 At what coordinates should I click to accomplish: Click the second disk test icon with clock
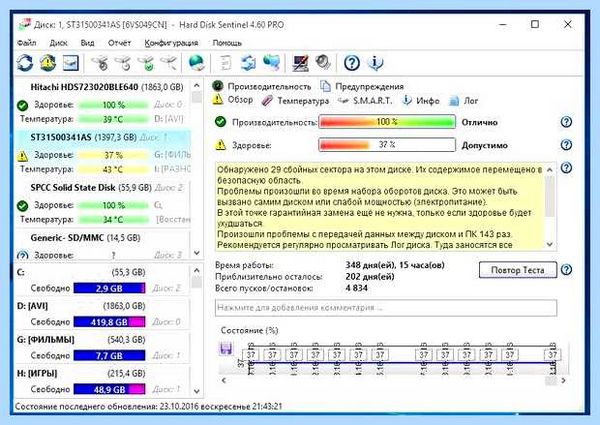click(124, 63)
